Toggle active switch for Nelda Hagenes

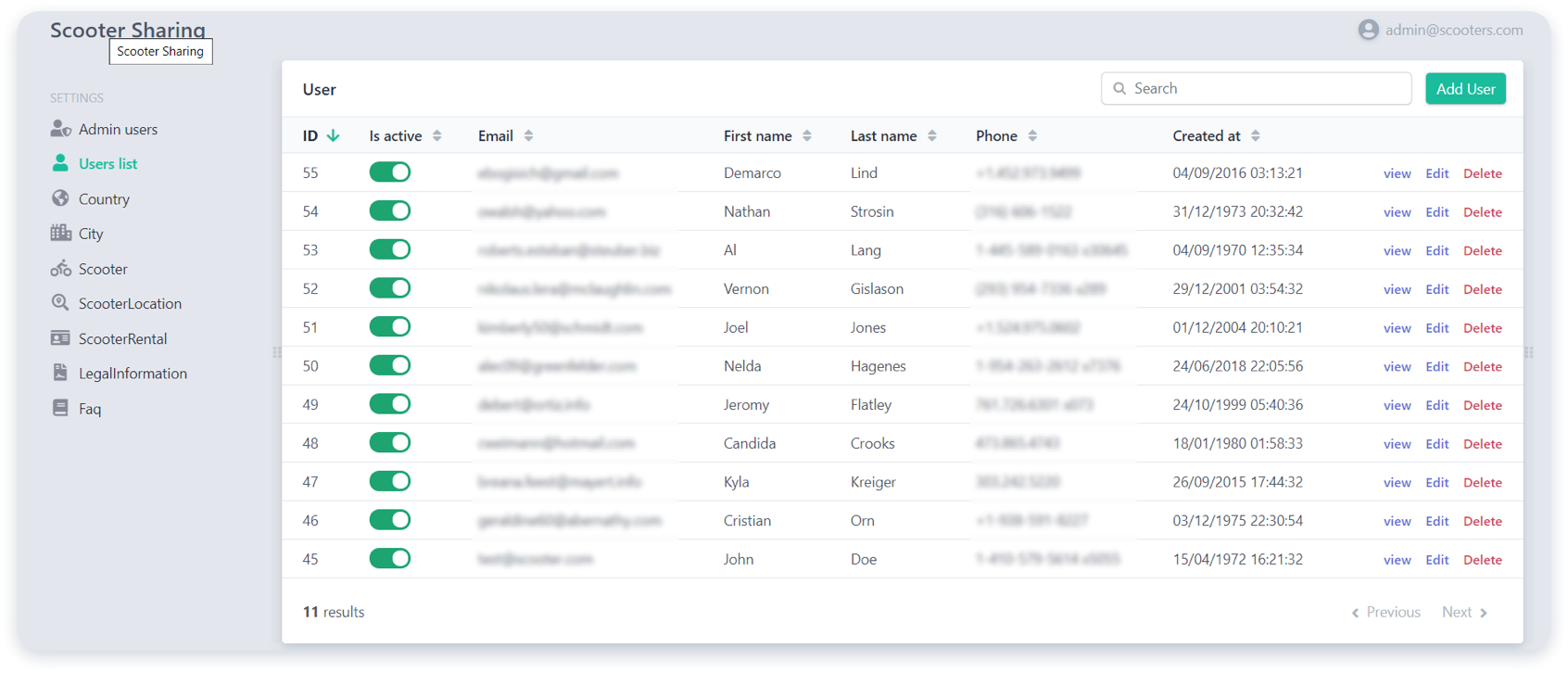pos(390,365)
